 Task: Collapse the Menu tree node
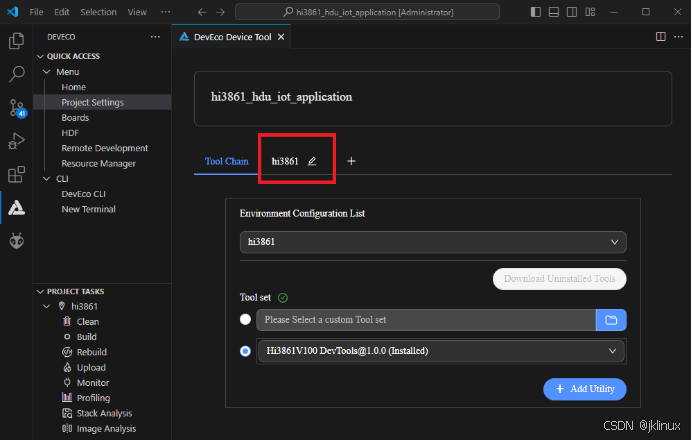coord(47,71)
